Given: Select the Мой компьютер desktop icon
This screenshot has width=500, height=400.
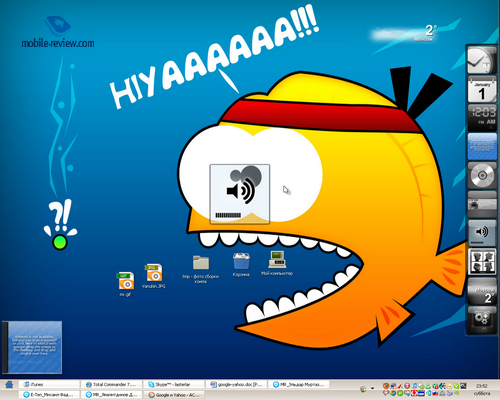Looking at the screenshot, I should click(x=277, y=263).
